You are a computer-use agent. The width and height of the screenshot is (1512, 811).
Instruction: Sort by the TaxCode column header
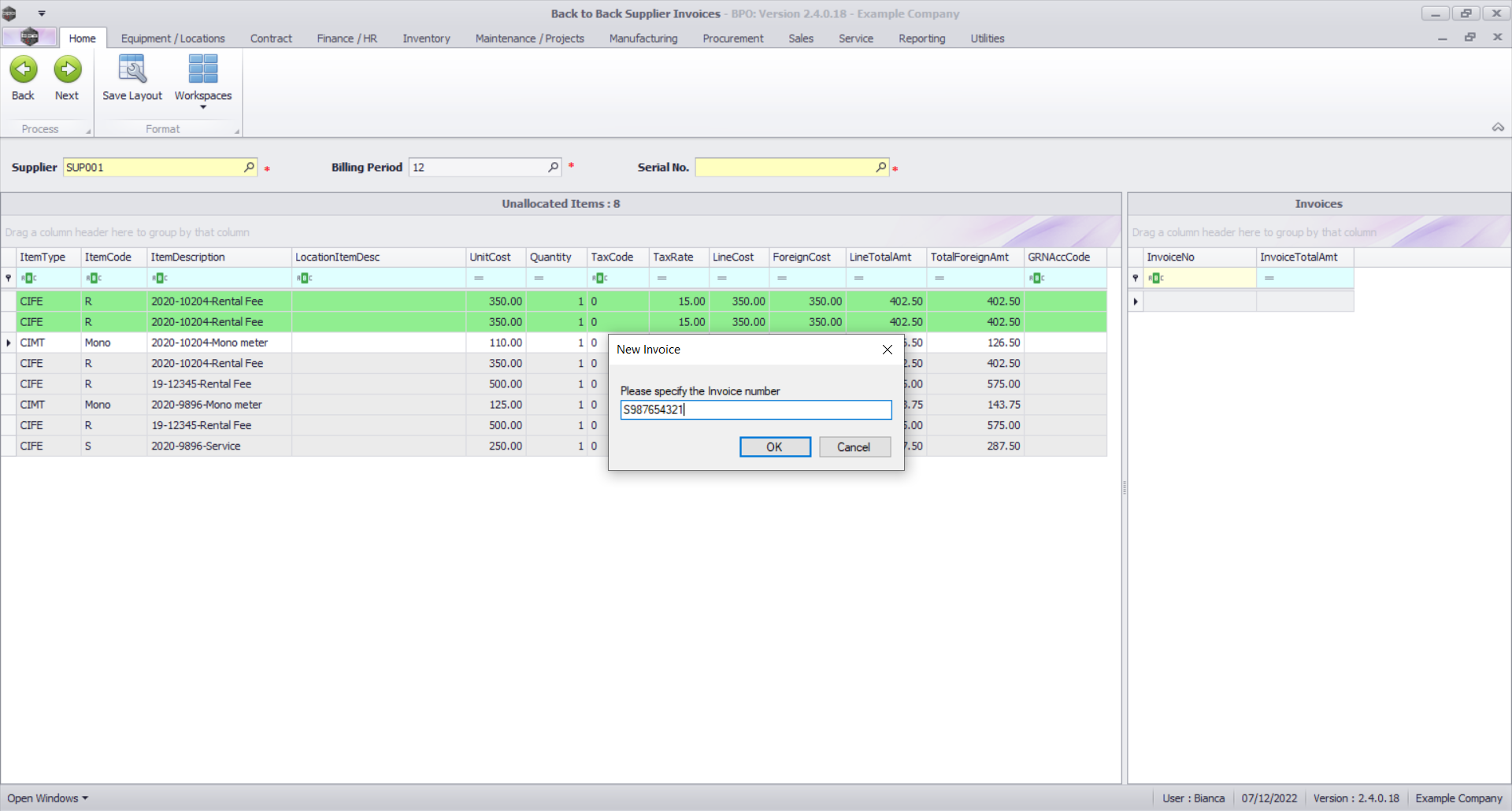click(617, 257)
